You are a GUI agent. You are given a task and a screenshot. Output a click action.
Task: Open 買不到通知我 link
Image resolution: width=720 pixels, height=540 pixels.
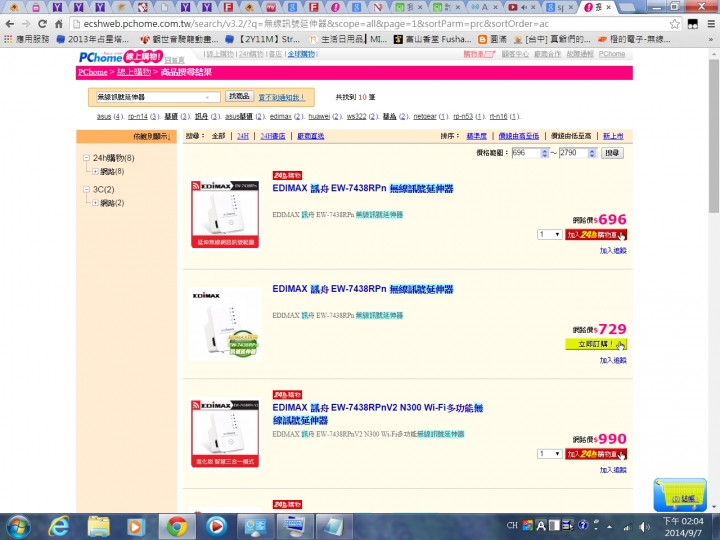tap(281, 98)
